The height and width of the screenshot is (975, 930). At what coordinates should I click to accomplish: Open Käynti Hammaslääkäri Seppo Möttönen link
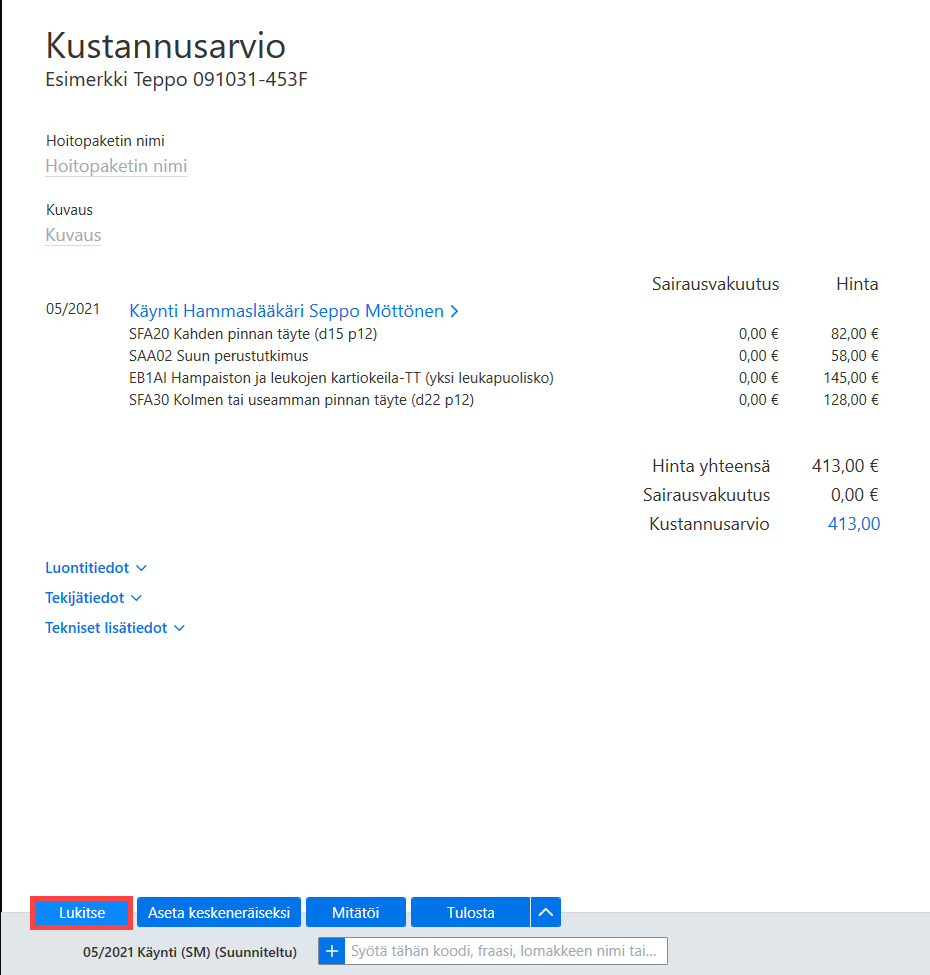point(287,311)
